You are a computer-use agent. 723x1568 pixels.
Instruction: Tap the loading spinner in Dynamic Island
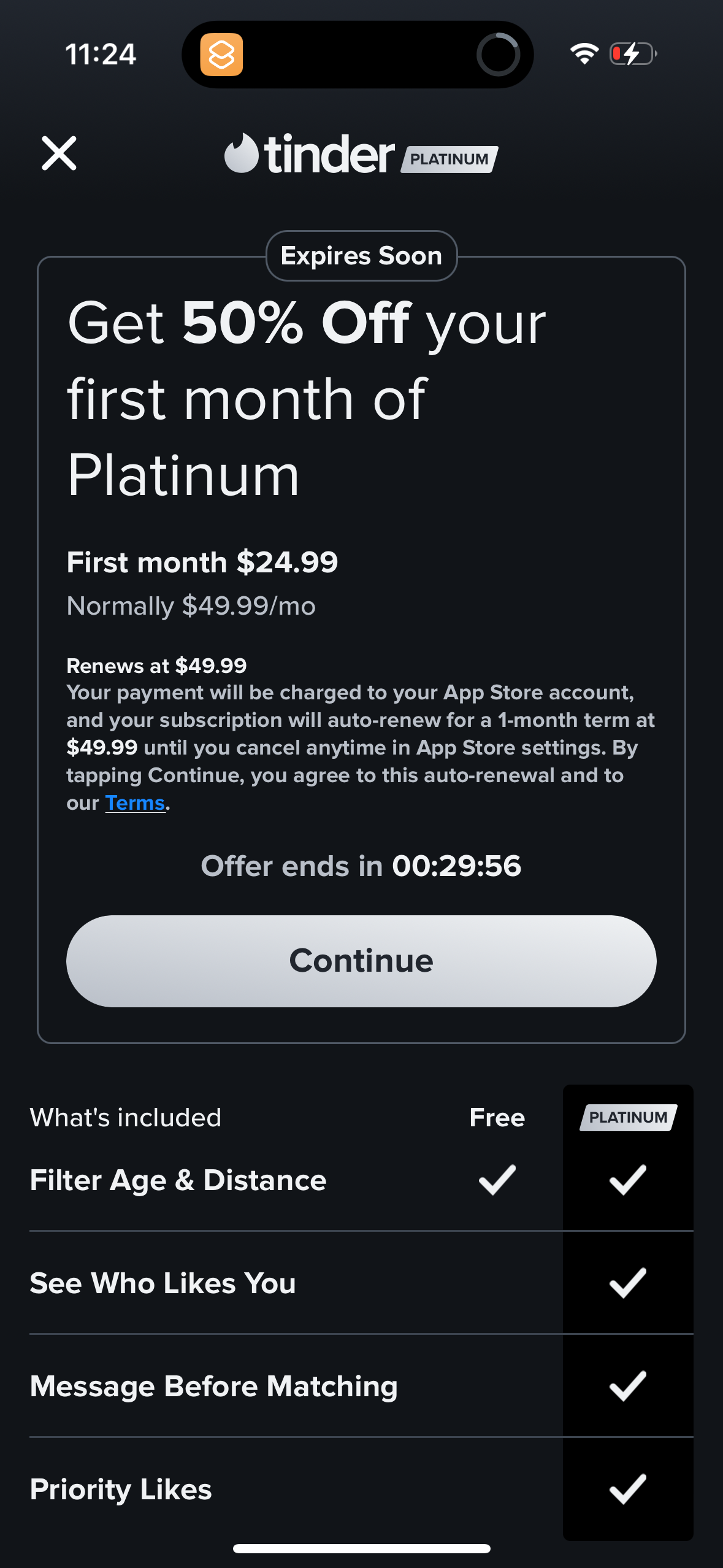click(498, 55)
